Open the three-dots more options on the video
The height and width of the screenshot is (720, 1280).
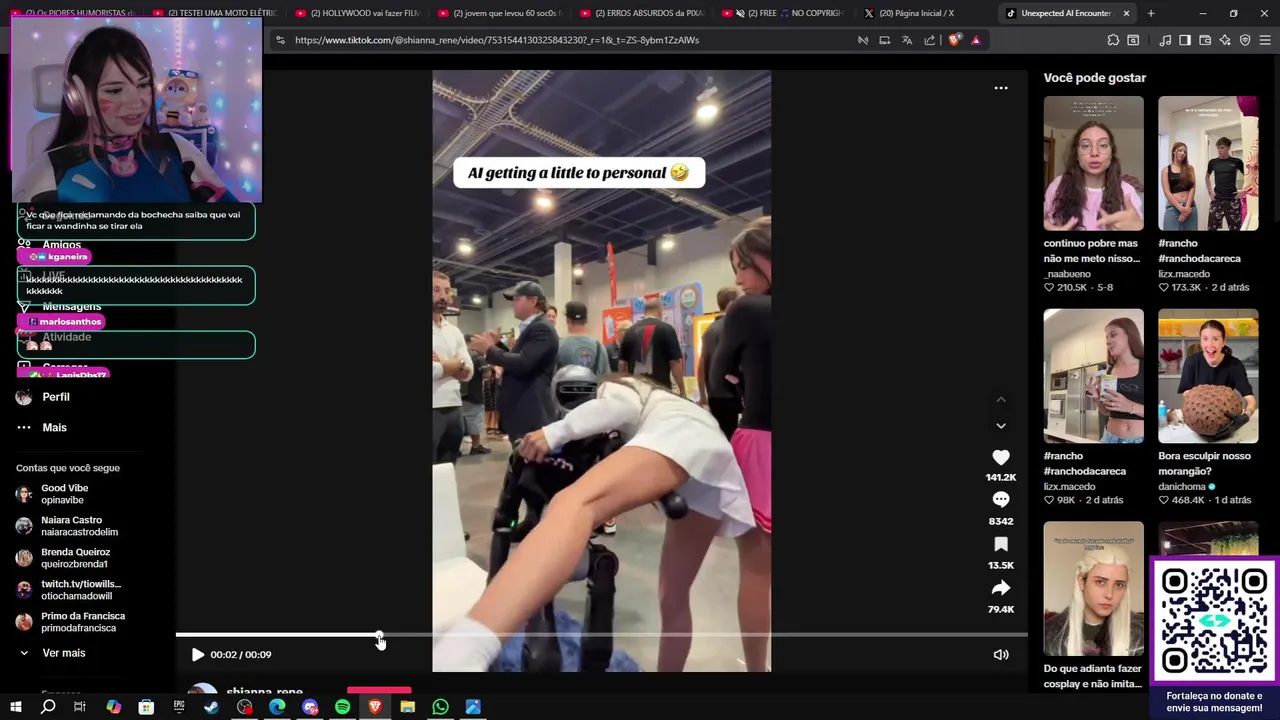pyautogui.click(x=1001, y=88)
